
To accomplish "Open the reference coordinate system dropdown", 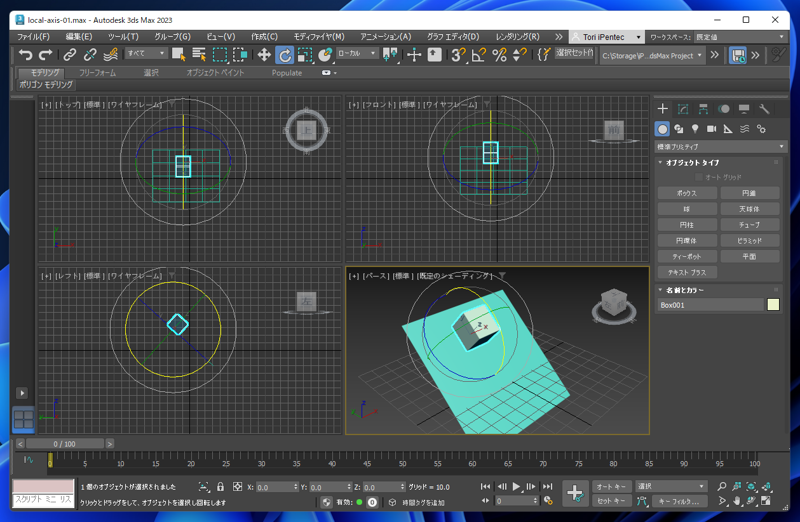I will point(357,53).
